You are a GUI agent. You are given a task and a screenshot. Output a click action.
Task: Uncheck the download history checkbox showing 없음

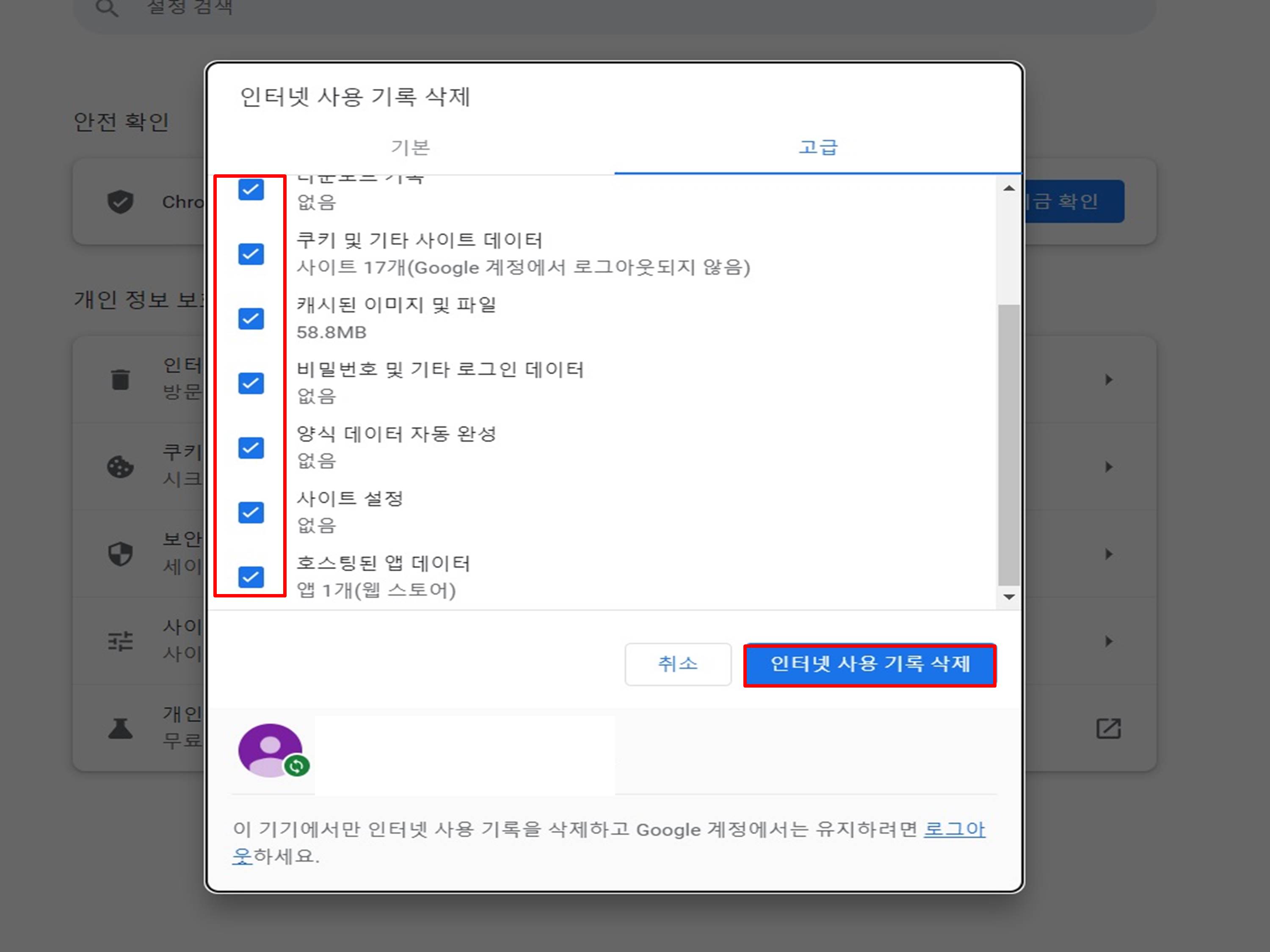(x=251, y=190)
